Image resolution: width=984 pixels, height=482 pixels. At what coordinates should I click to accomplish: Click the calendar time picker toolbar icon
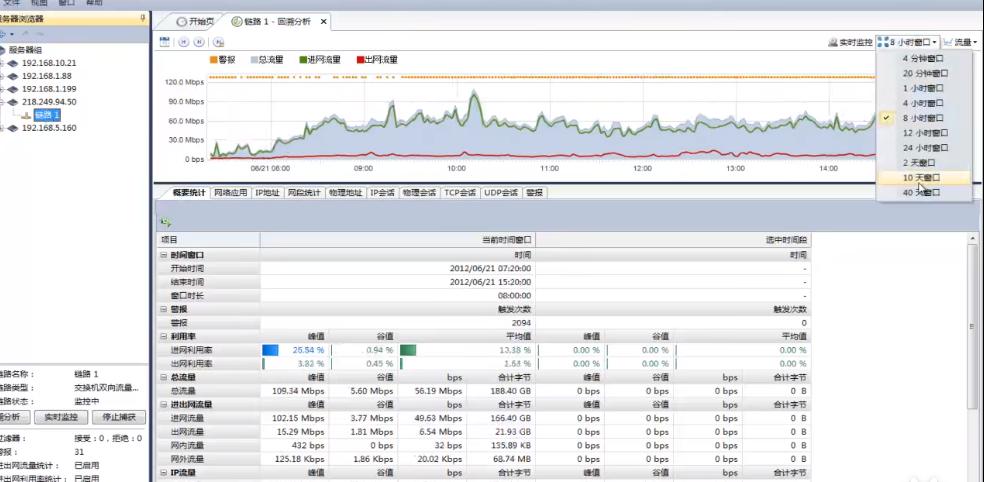(x=164, y=42)
